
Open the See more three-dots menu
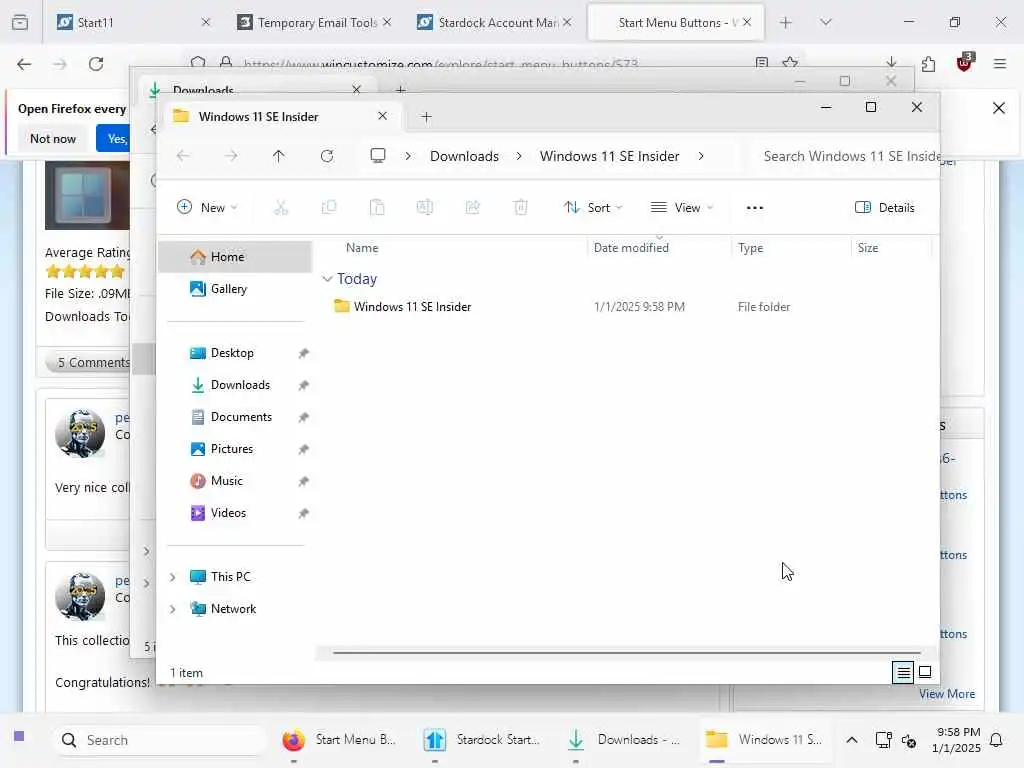(x=754, y=208)
